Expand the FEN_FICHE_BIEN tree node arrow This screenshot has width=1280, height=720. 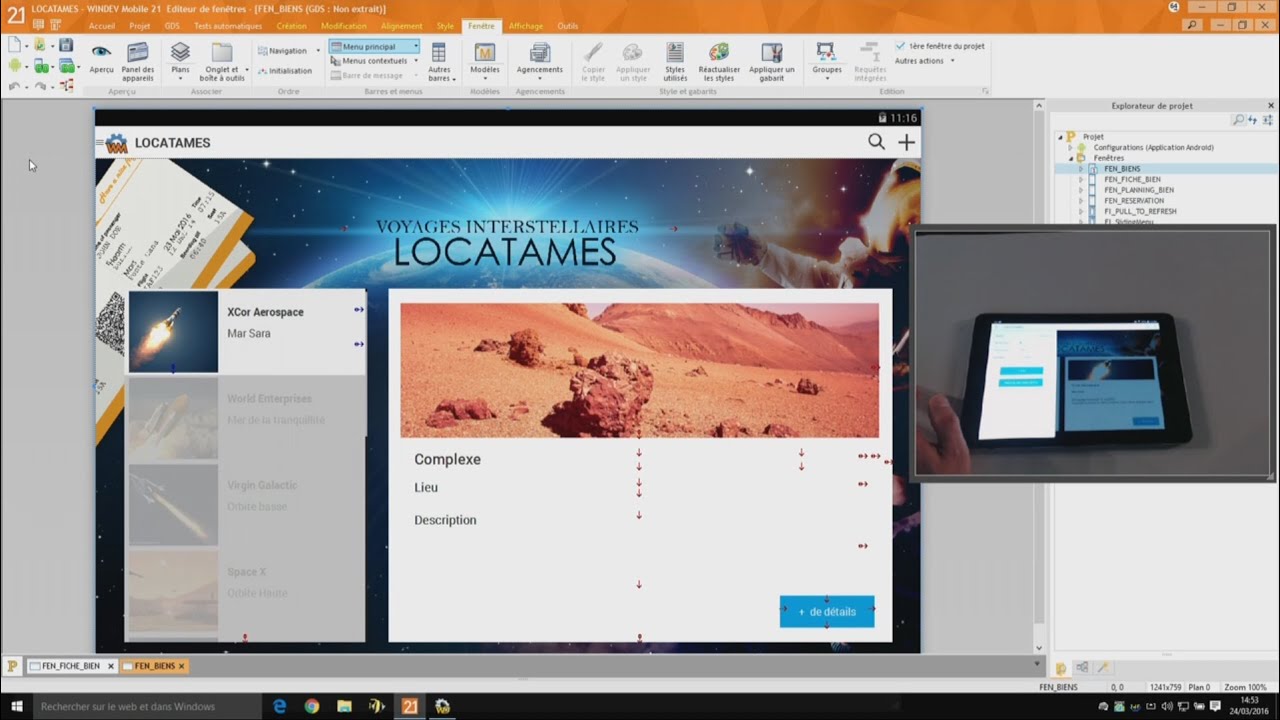point(1081,180)
